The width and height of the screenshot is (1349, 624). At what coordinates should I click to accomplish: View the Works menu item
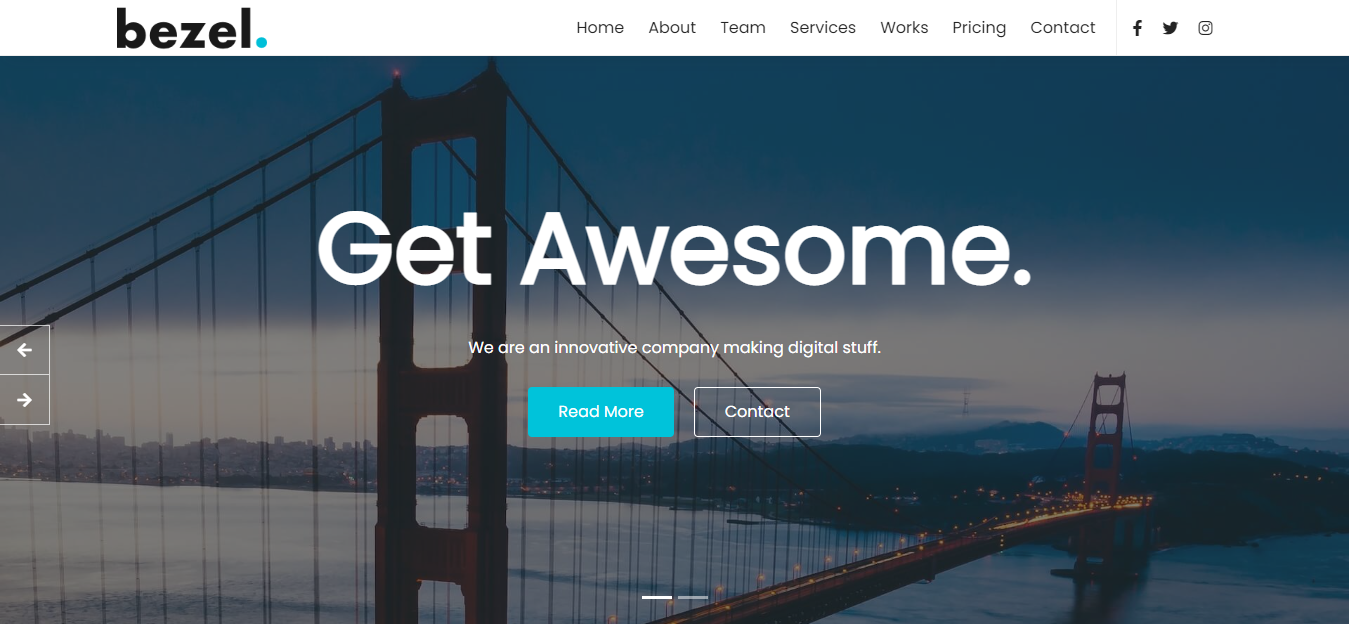point(904,28)
